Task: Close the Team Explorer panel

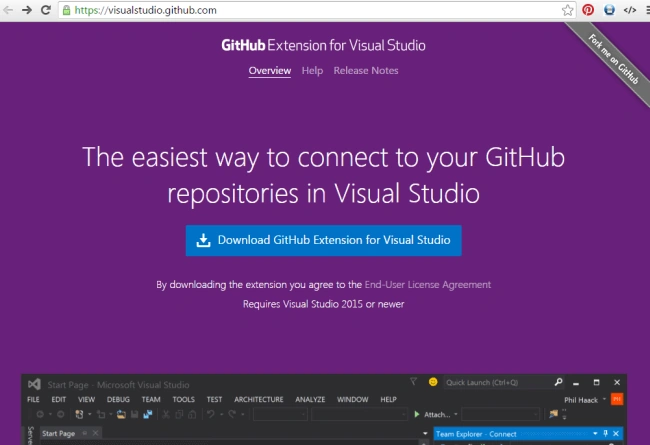Action: click(x=616, y=434)
